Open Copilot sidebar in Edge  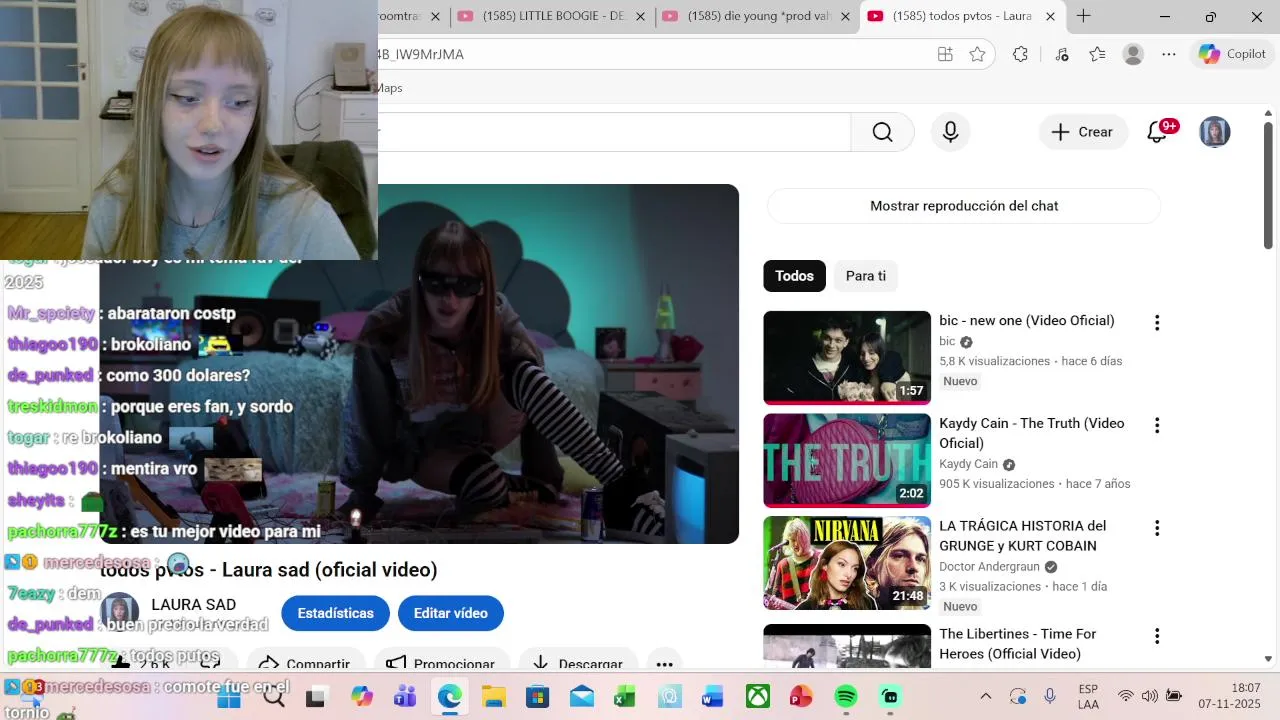tap(1232, 54)
